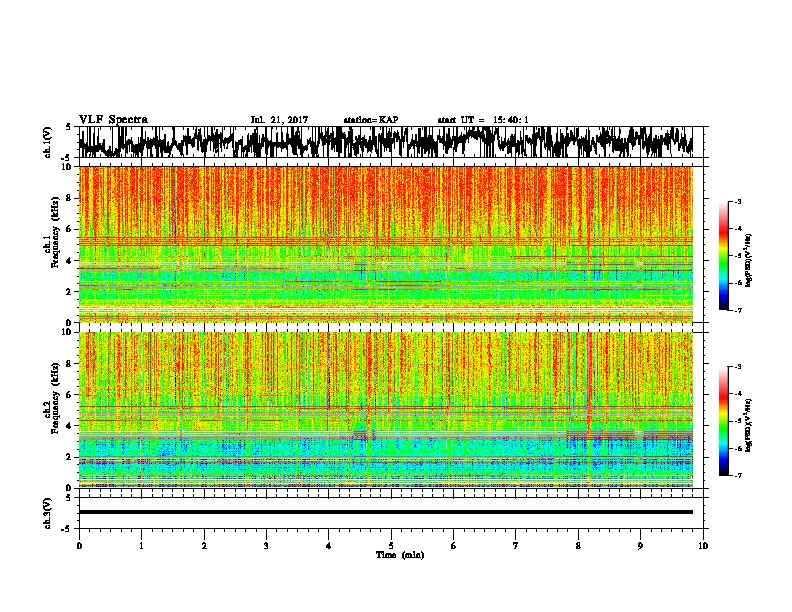The image size is (792, 612).
Task: Click the "ch.3(V)" waveform axis label
Action: 48,513
